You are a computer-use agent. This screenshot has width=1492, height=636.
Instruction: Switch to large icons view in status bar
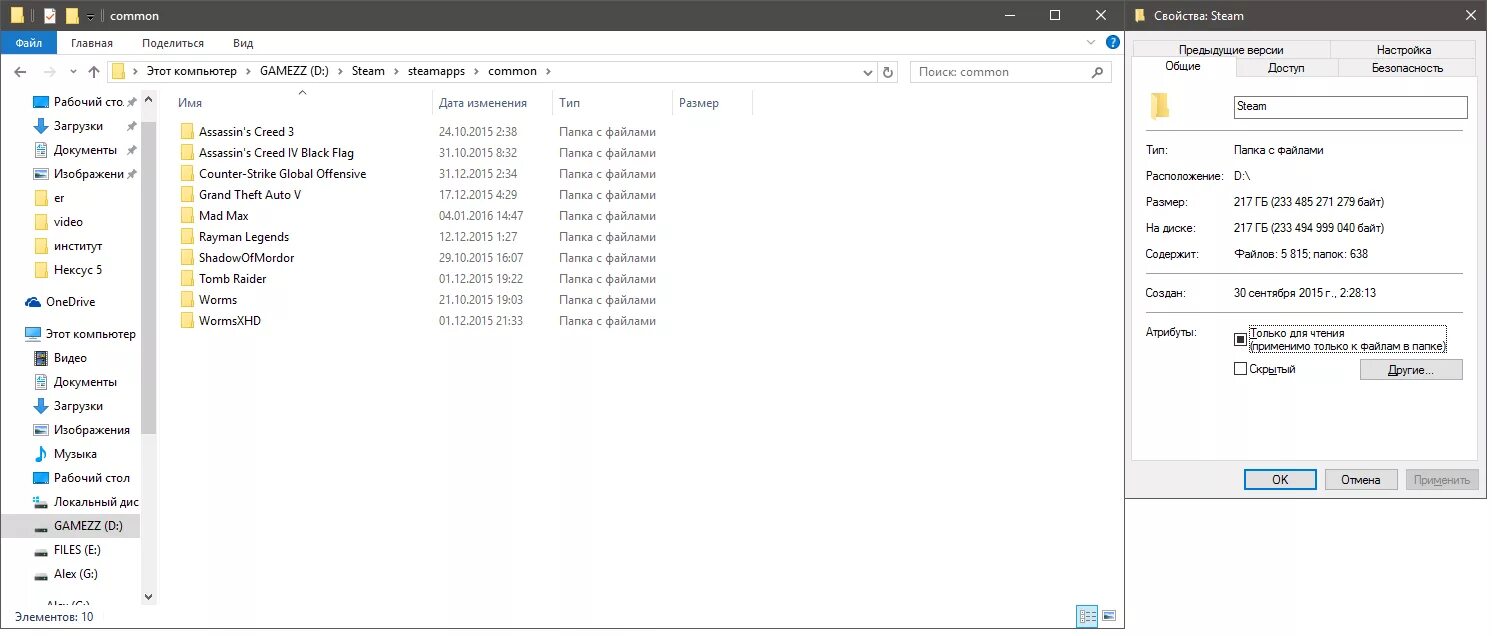(1108, 617)
